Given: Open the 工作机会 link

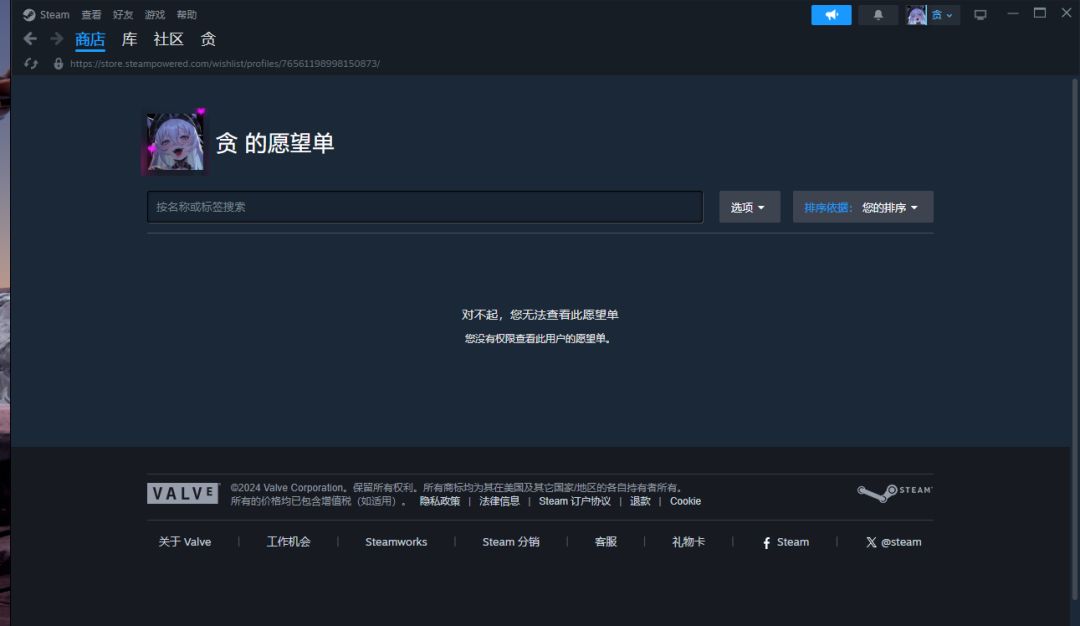Looking at the screenshot, I should click(288, 542).
